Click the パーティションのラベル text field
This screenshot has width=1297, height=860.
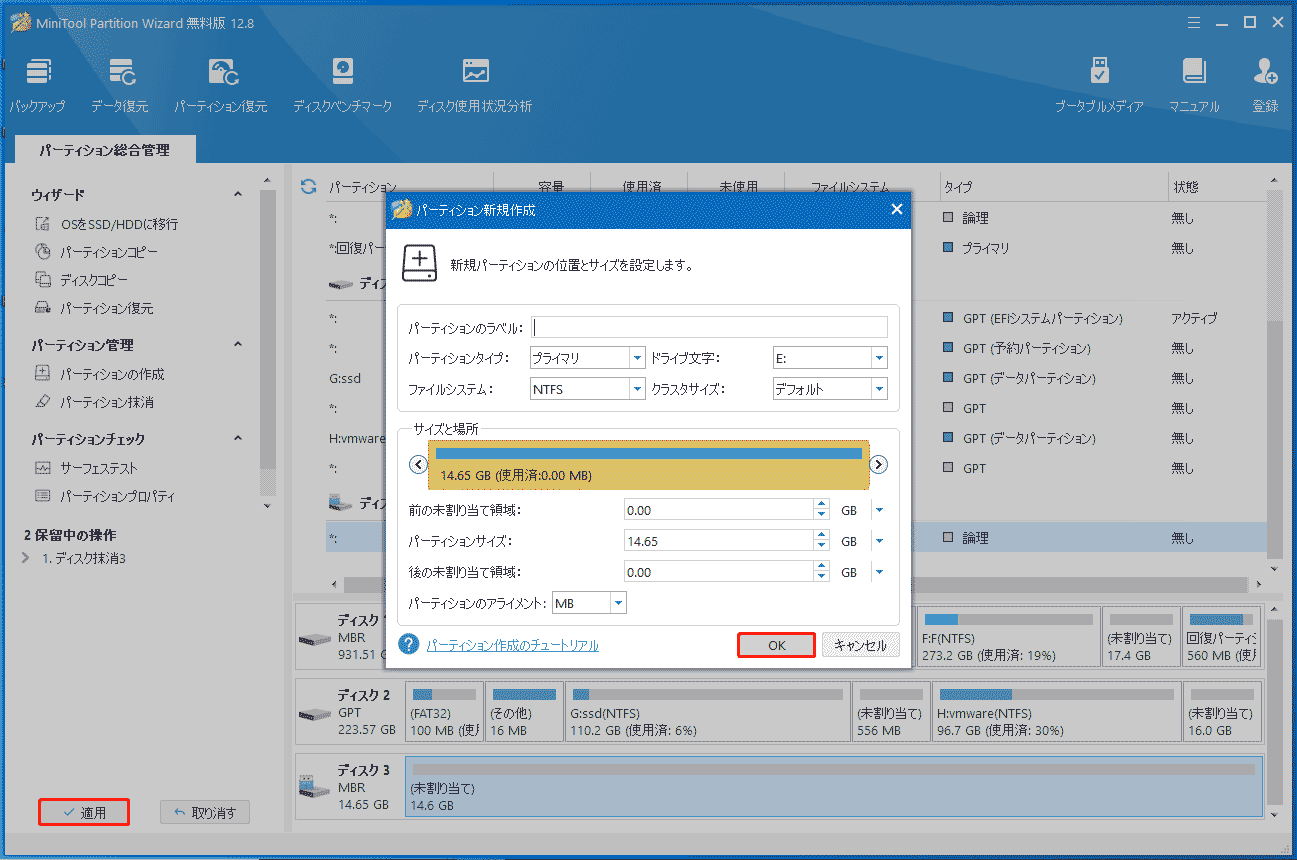pos(710,327)
